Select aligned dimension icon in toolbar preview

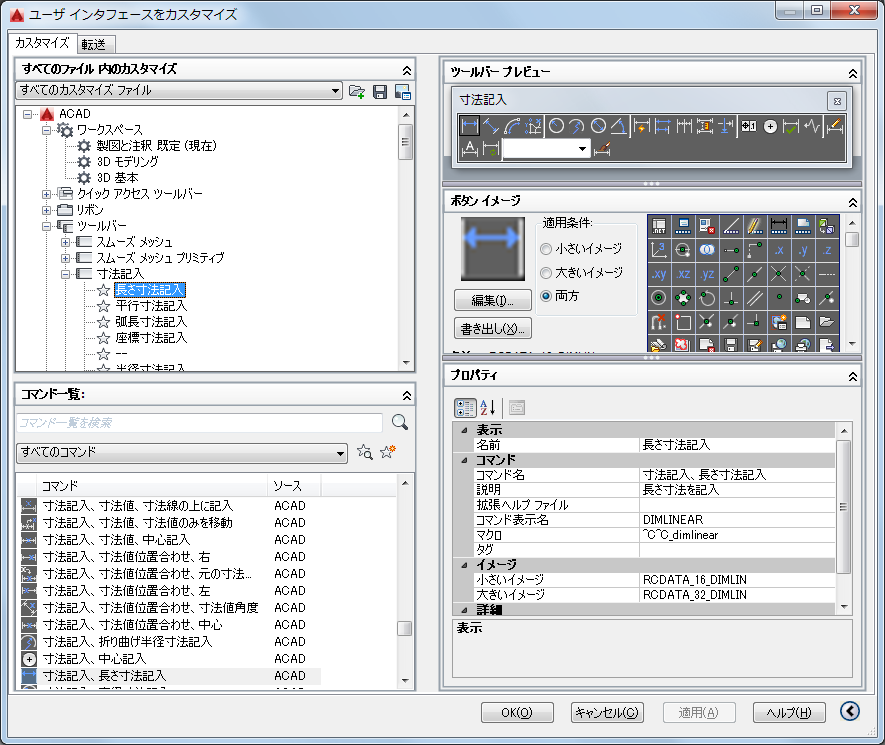490,126
